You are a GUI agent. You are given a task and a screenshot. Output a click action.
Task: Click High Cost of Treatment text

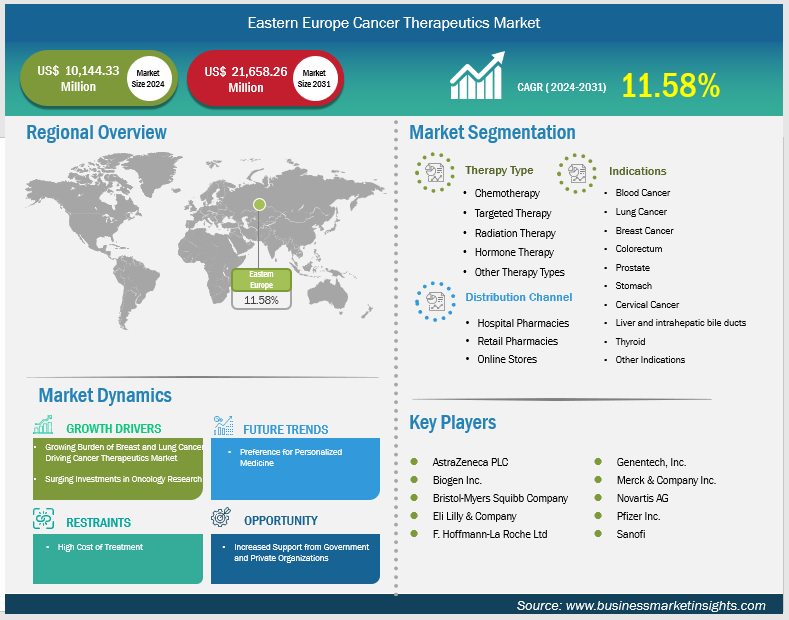pyautogui.click(x=100, y=547)
